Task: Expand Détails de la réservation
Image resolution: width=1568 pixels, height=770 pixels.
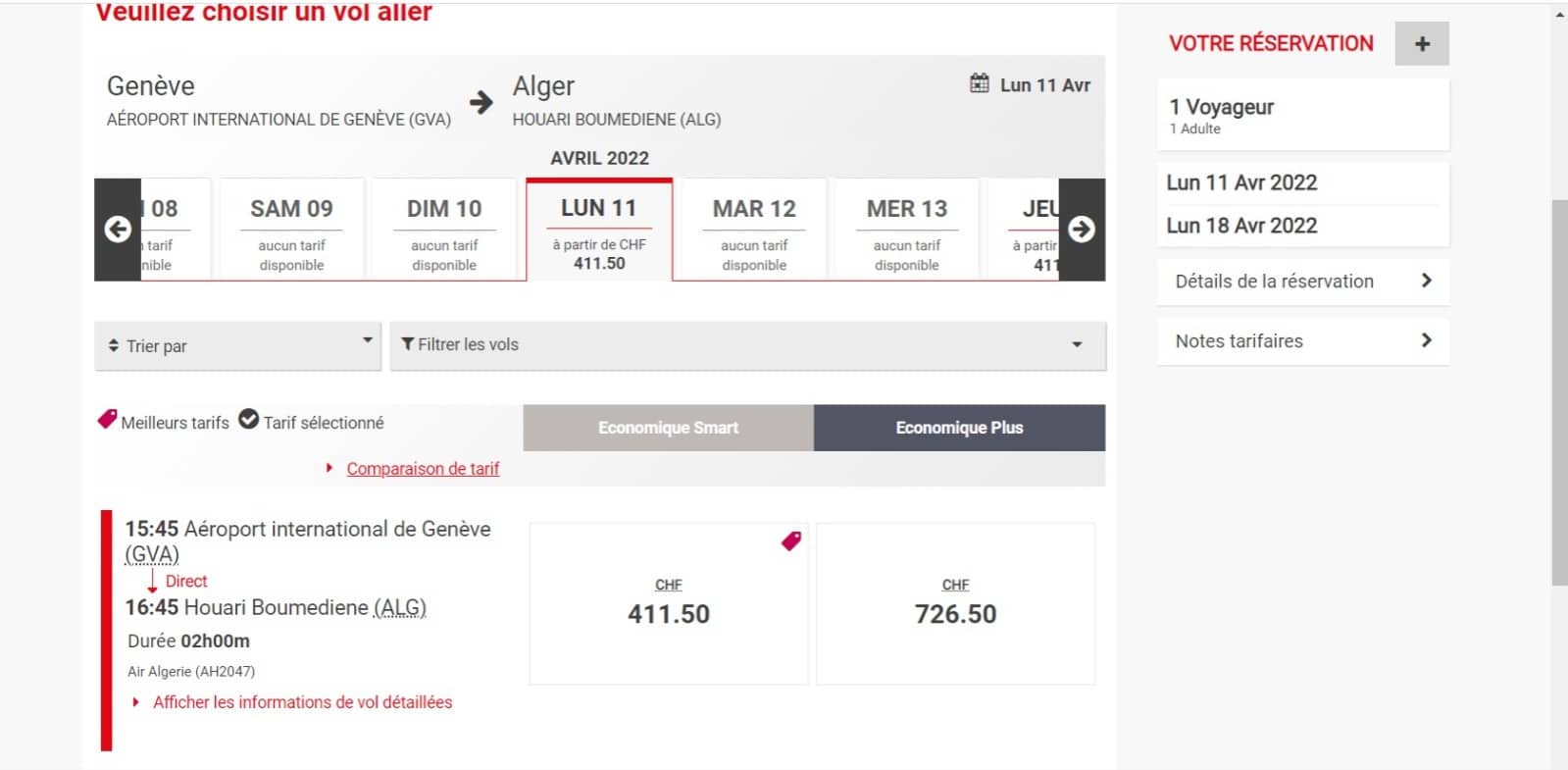Action: coord(1303,282)
